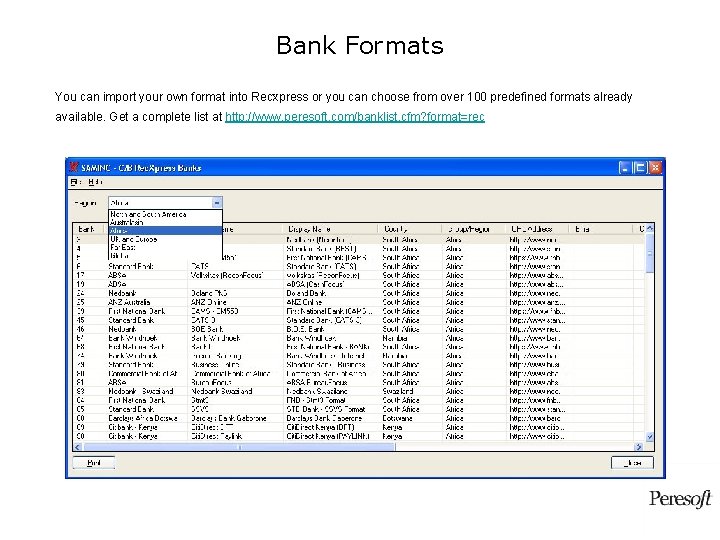Click the Print button
Image resolution: width=720 pixels, height=540 pixels.
click(x=94, y=462)
